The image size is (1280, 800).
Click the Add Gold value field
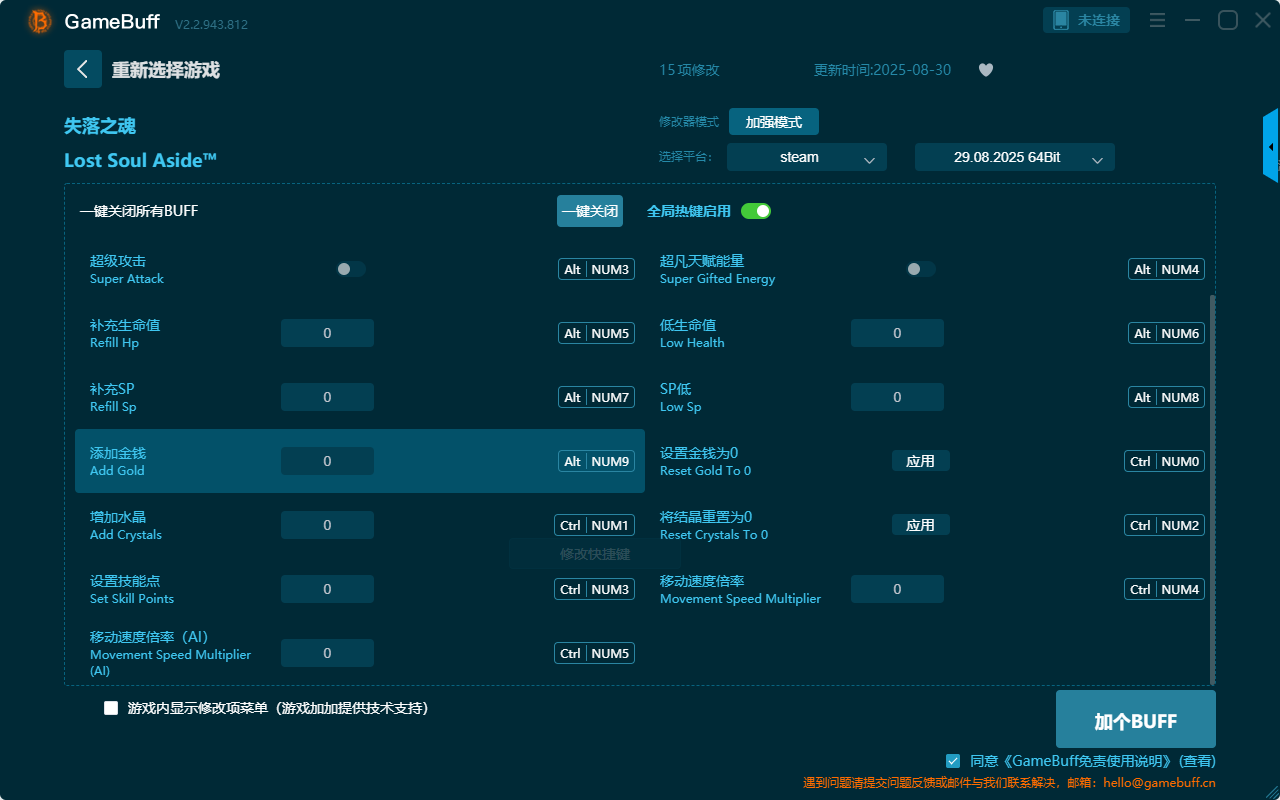tap(327, 461)
